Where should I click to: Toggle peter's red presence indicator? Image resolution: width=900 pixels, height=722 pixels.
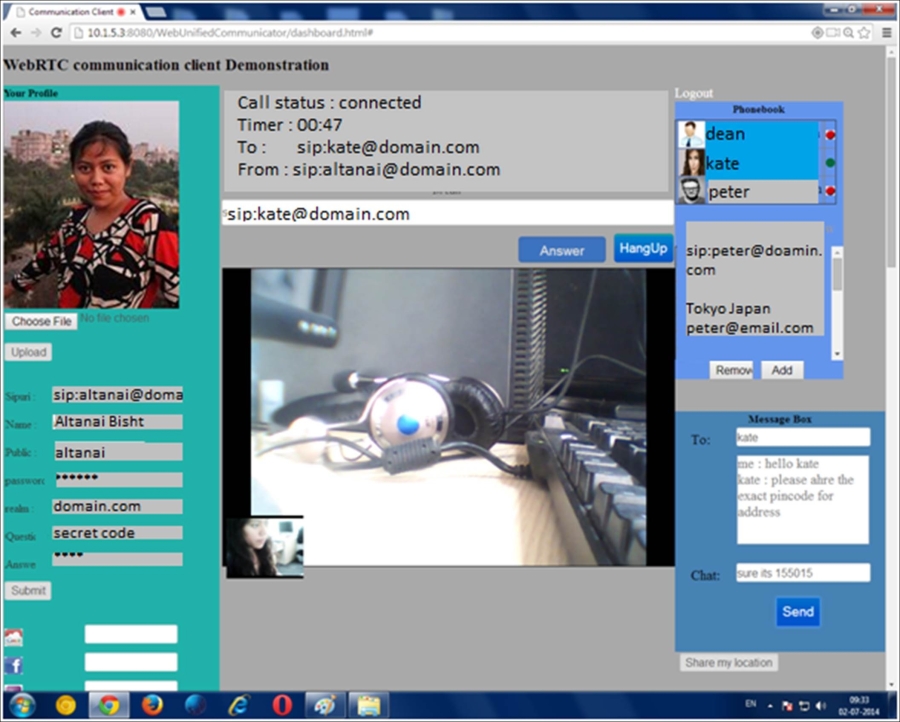click(x=830, y=189)
